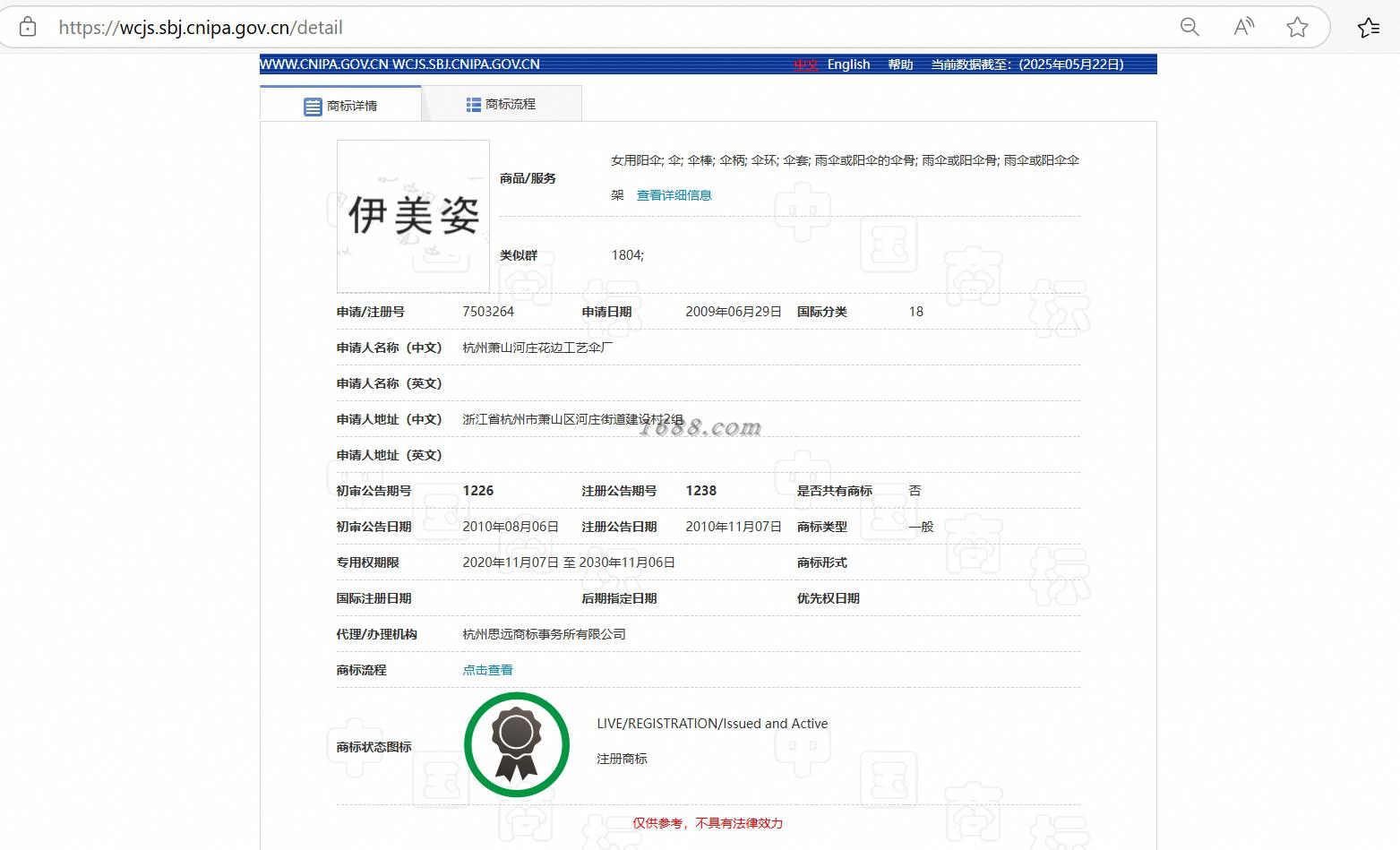Select registration number 7503264

(488, 312)
